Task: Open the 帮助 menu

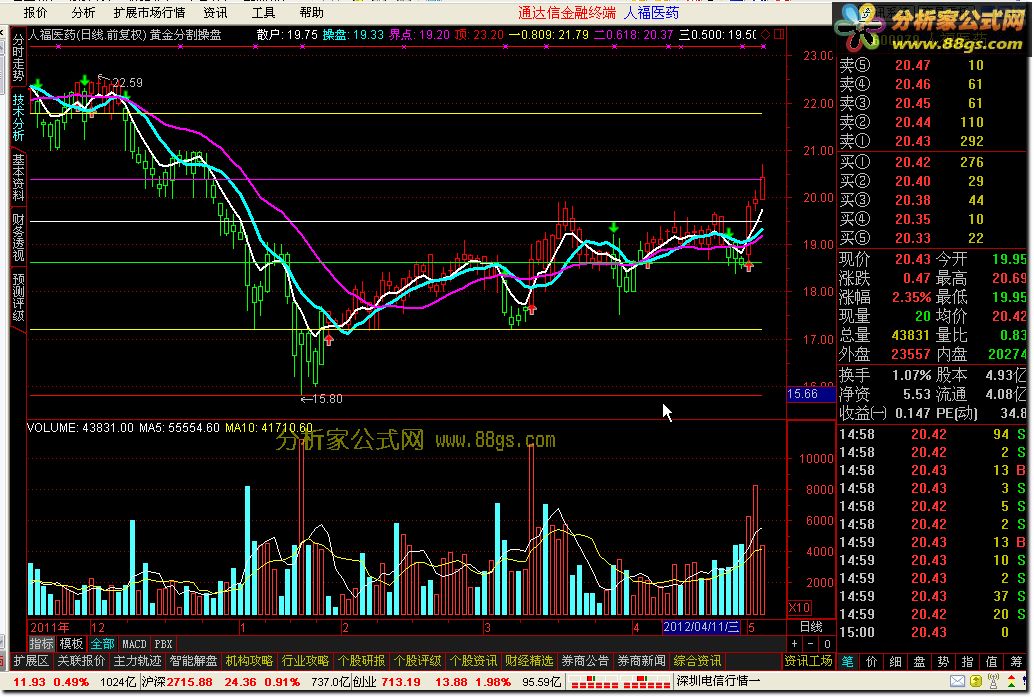Action: [x=311, y=13]
